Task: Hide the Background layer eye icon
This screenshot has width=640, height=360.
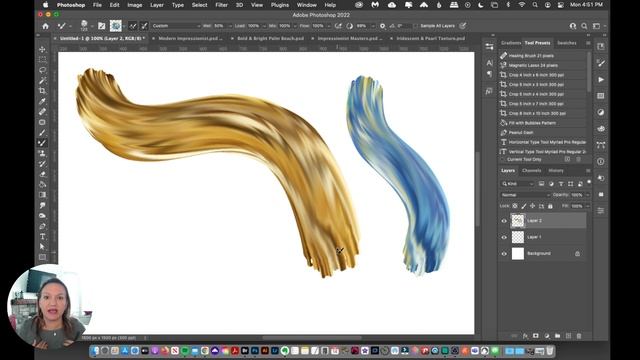Action: click(504, 253)
